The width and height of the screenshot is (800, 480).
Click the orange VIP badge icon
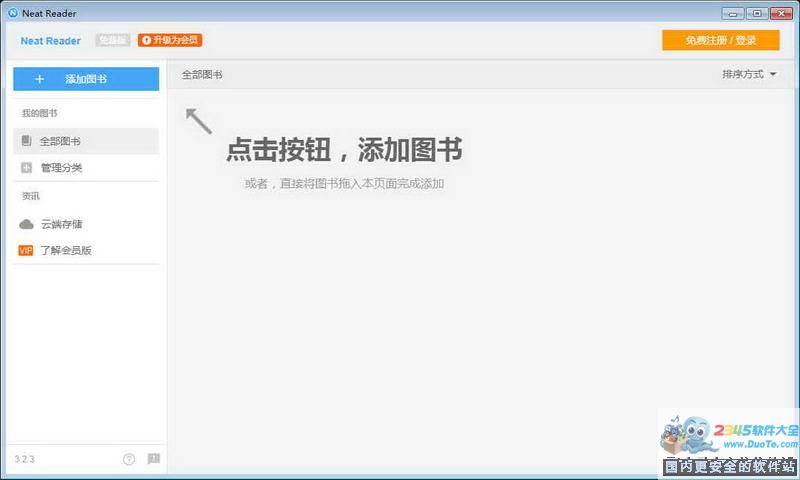tap(26, 250)
